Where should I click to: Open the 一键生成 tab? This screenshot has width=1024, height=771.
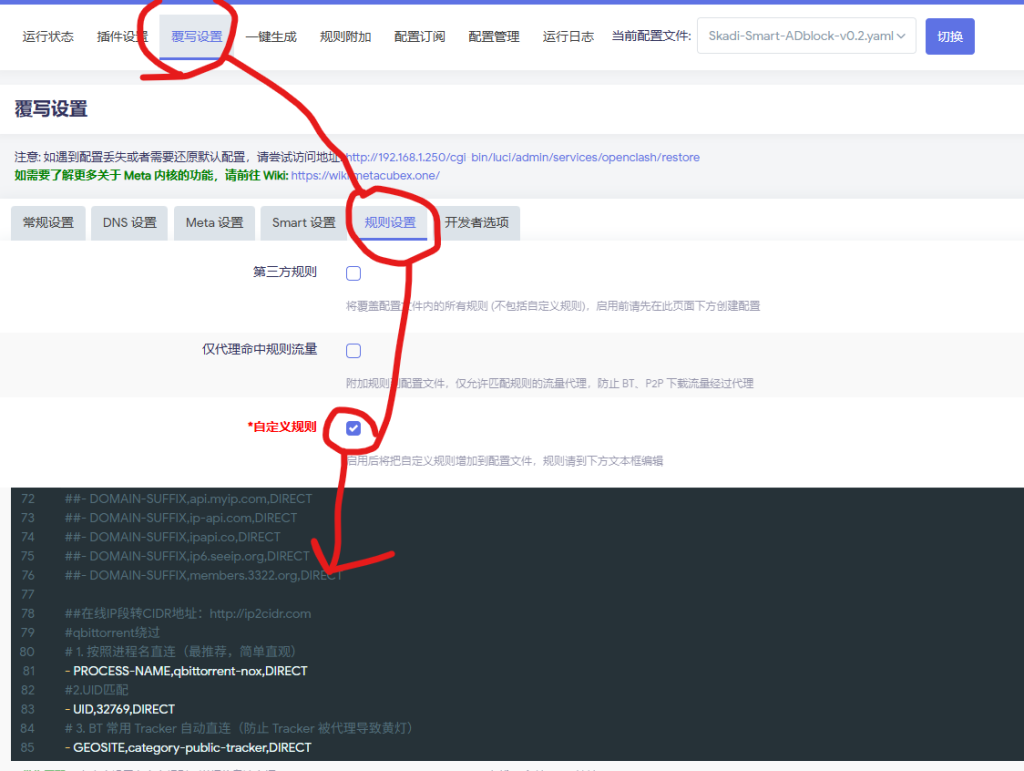(x=271, y=37)
